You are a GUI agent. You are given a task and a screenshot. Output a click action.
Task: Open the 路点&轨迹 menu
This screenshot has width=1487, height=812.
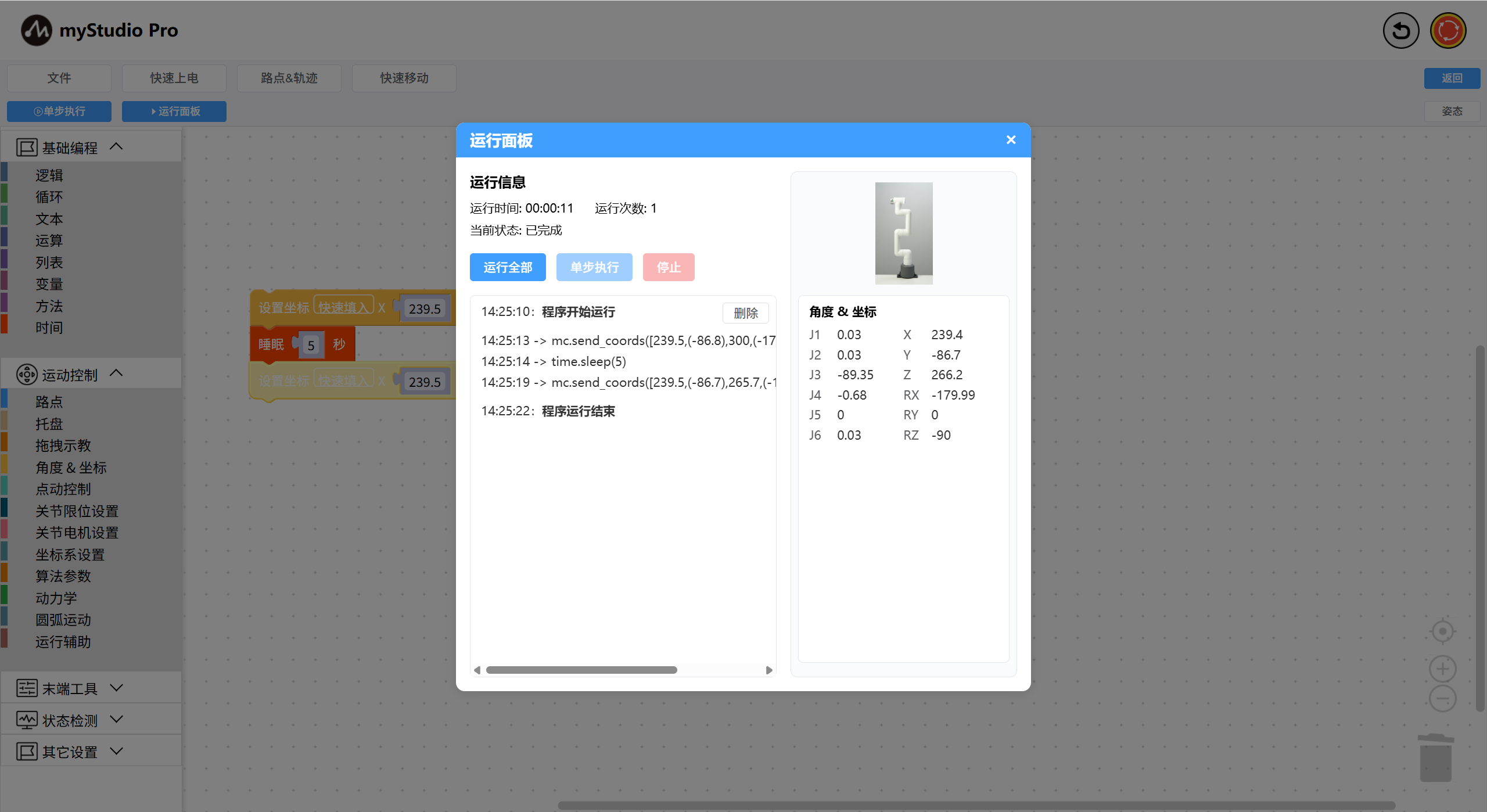tap(289, 78)
